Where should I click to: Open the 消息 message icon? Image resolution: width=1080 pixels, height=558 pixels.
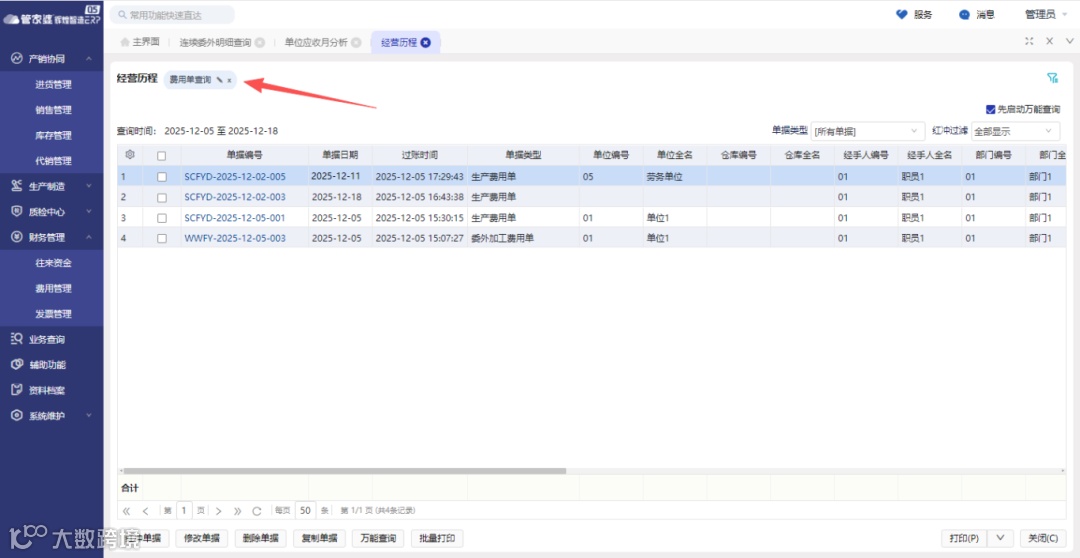pos(964,14)
